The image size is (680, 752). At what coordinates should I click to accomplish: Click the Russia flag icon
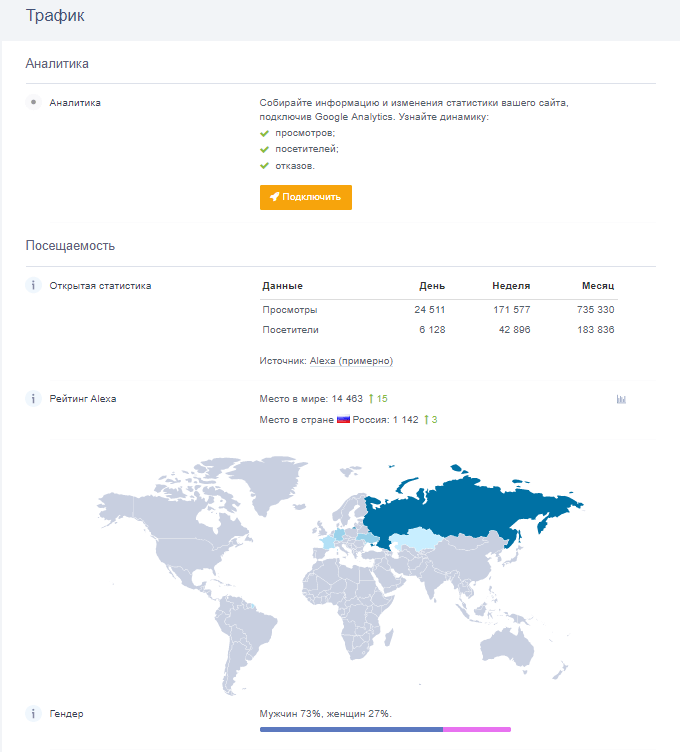pos(343,420)
